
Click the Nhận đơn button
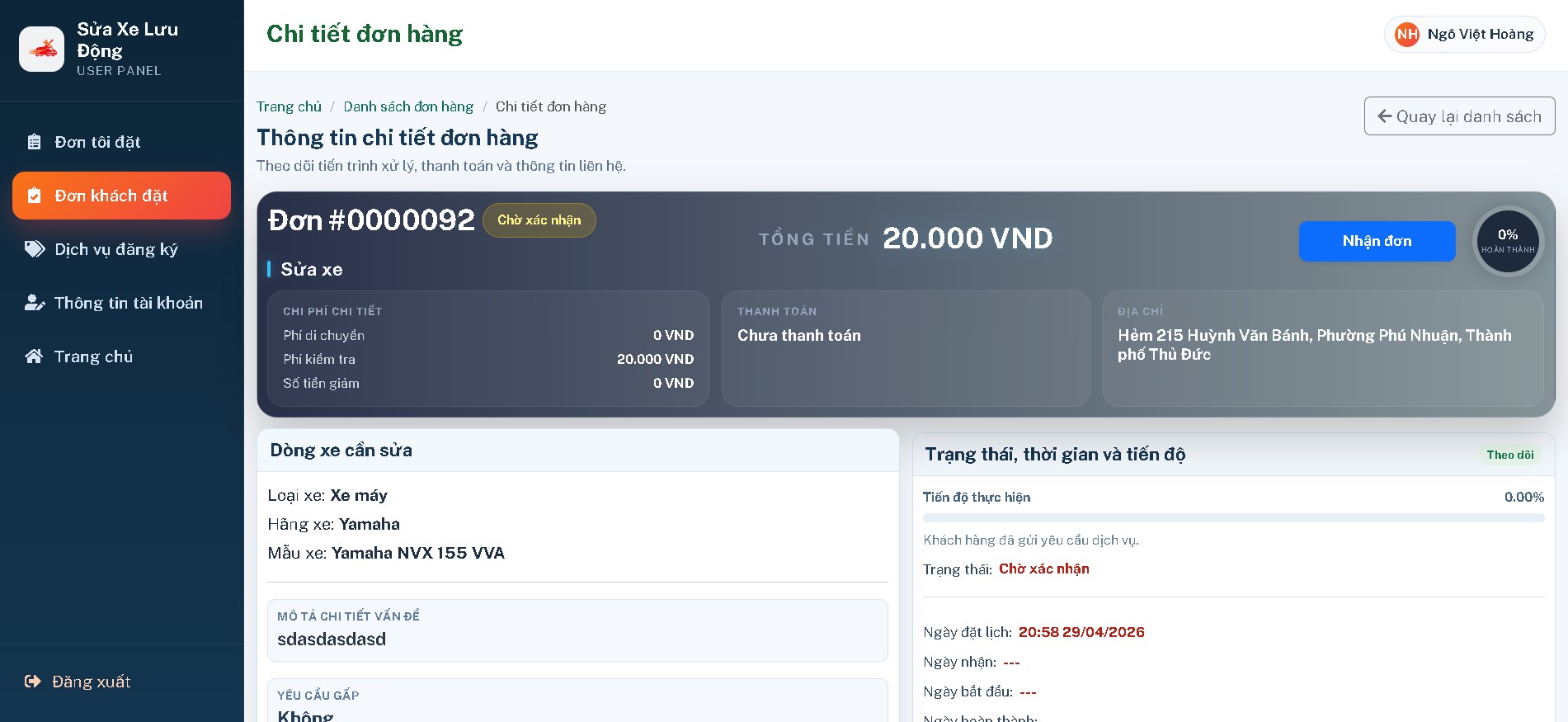point(1377,241)
